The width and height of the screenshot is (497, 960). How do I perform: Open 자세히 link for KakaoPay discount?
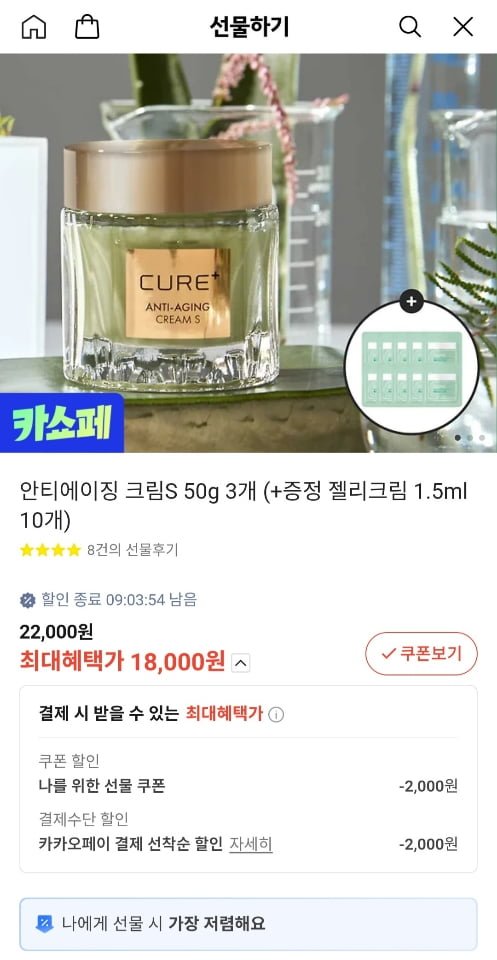pos(251,844)
